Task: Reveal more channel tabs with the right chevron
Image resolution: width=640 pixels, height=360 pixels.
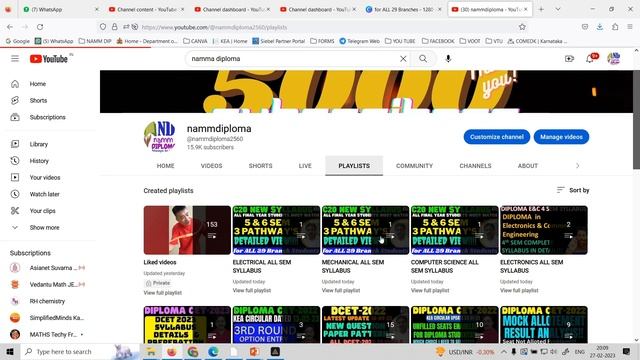Action: [x=578, y=166]
